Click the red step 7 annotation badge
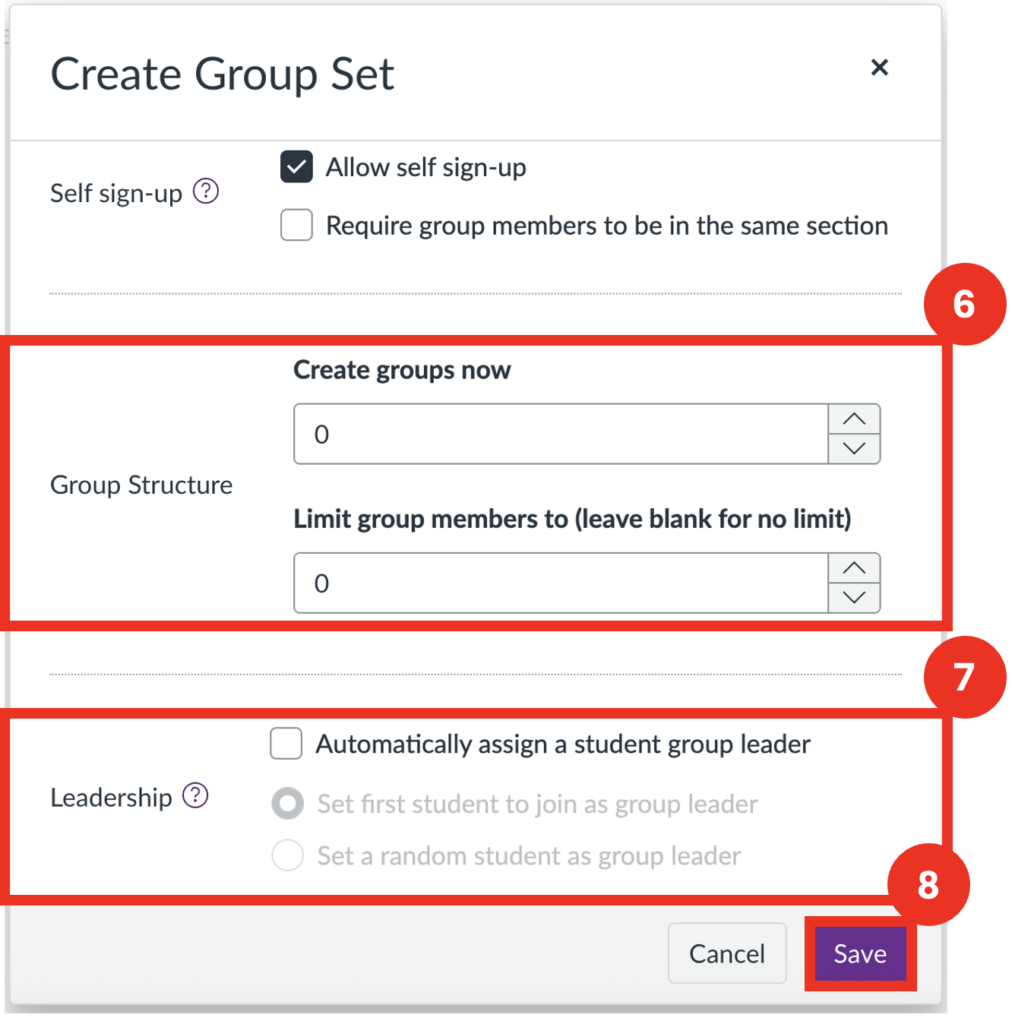1012x1024 pixels. coord(963,677)
